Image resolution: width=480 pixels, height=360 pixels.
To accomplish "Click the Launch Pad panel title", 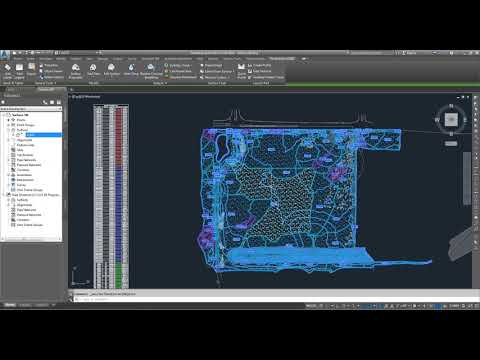I will click(x=261, y=83).
